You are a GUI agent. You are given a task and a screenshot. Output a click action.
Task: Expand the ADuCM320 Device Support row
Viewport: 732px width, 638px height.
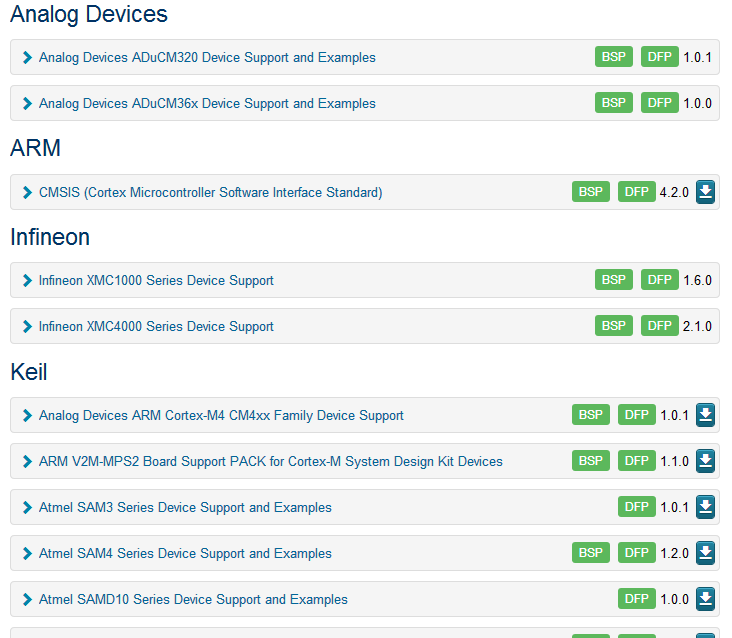coord(28,57)
